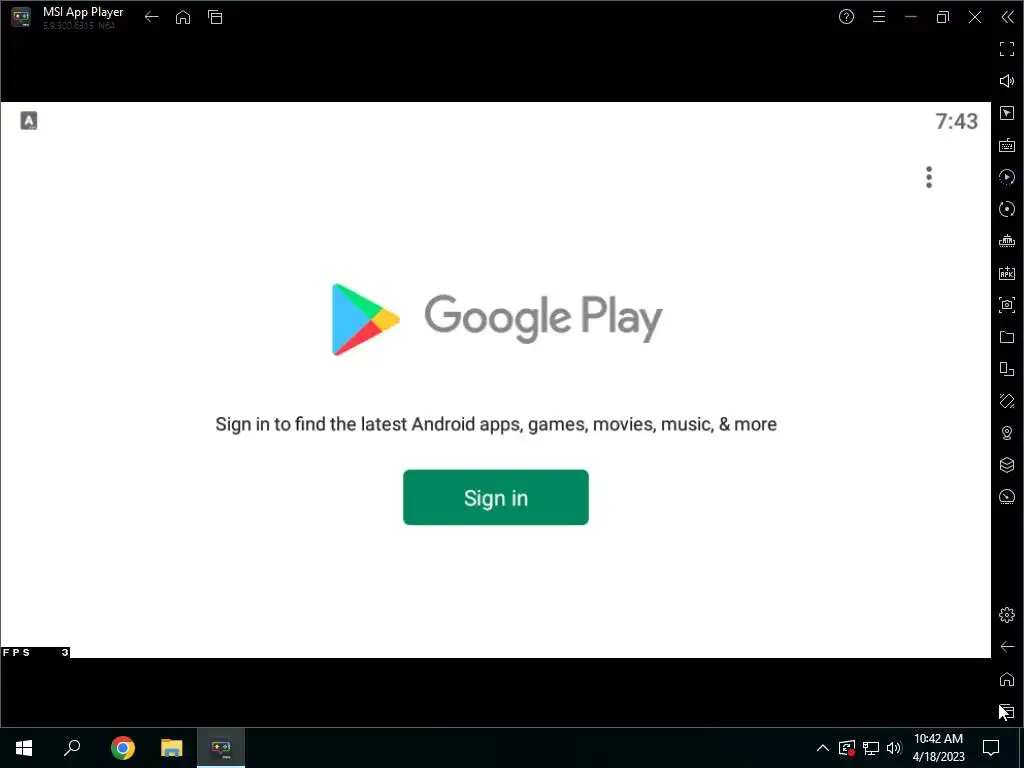Open the memory trim chip icon
This screenshot has height=768, width=1024.
[1006, 241]
